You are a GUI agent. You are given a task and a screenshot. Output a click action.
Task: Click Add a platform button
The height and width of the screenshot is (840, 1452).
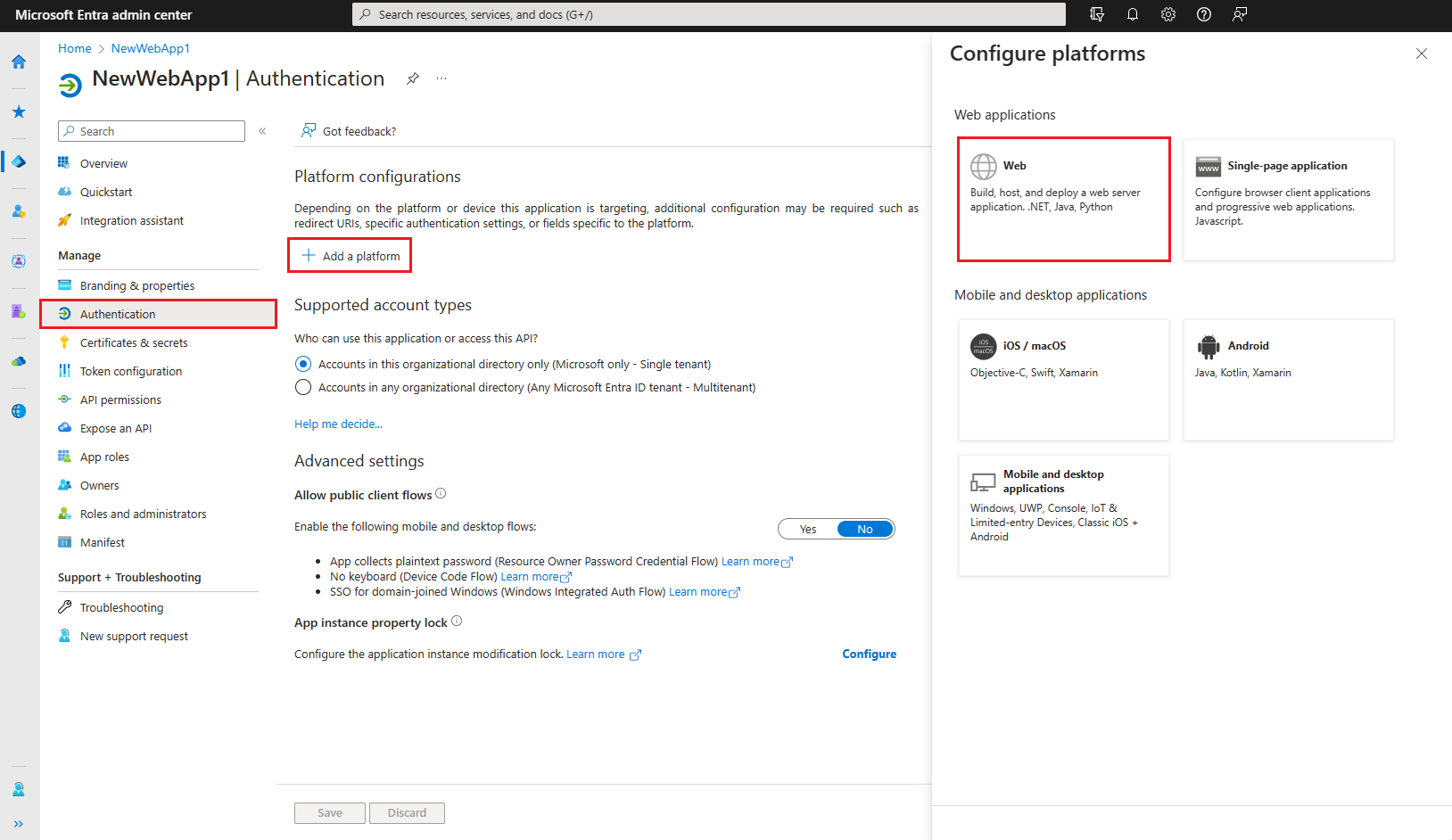coord(350,256)
